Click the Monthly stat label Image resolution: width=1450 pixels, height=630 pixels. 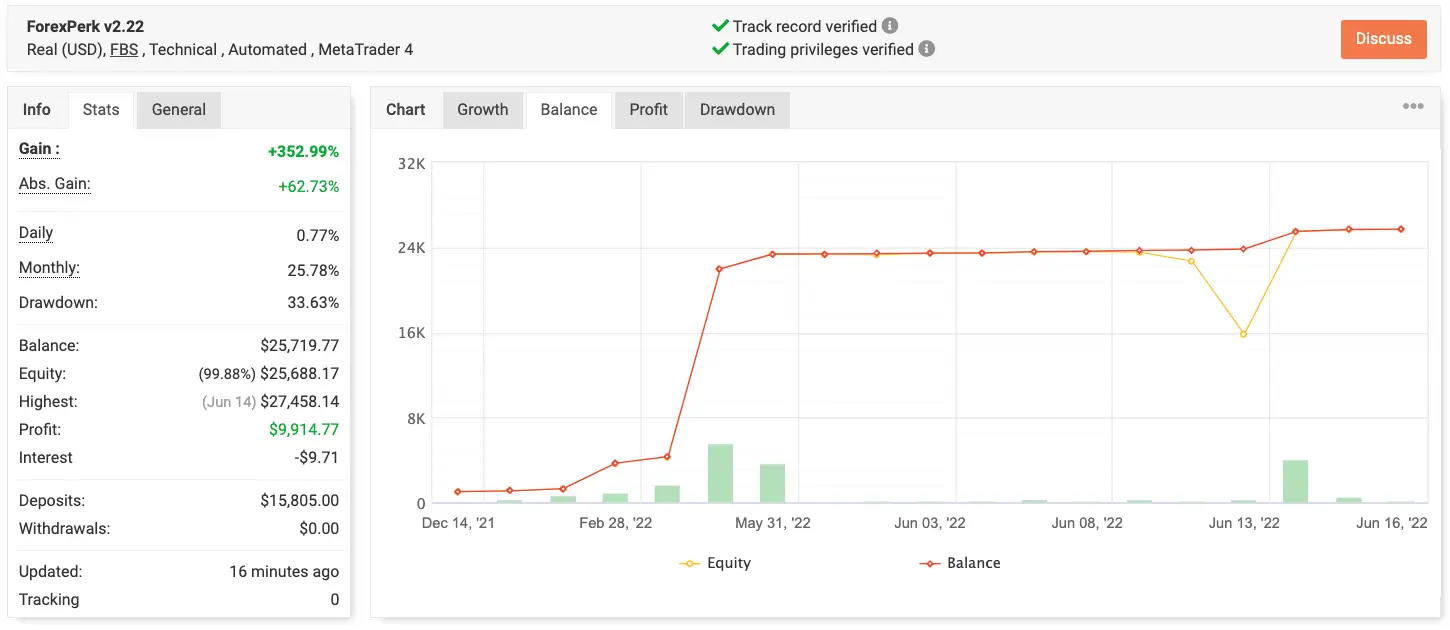(49, 268)
